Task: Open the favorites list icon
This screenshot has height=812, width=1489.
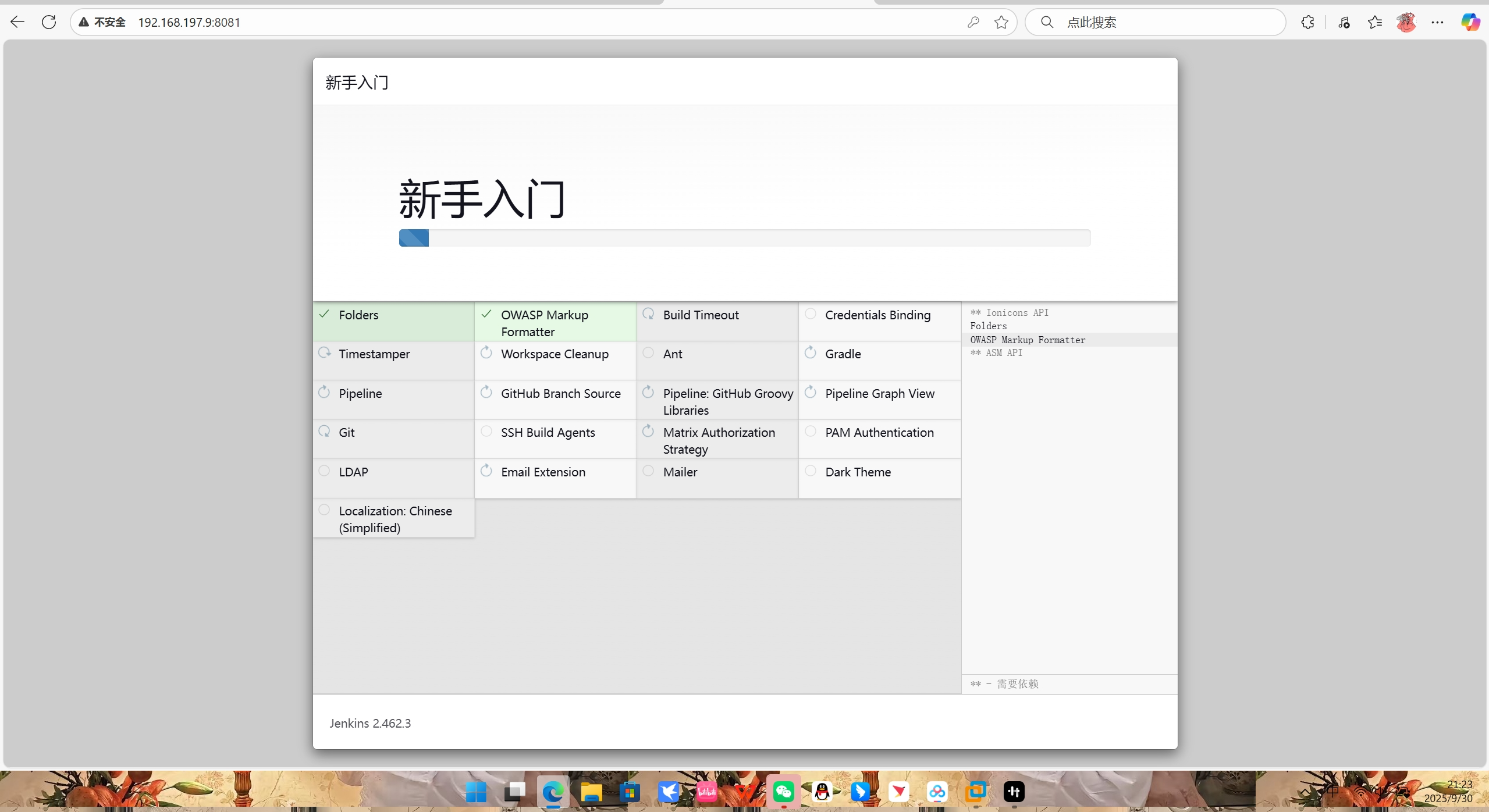Action: coord(1375,22)
